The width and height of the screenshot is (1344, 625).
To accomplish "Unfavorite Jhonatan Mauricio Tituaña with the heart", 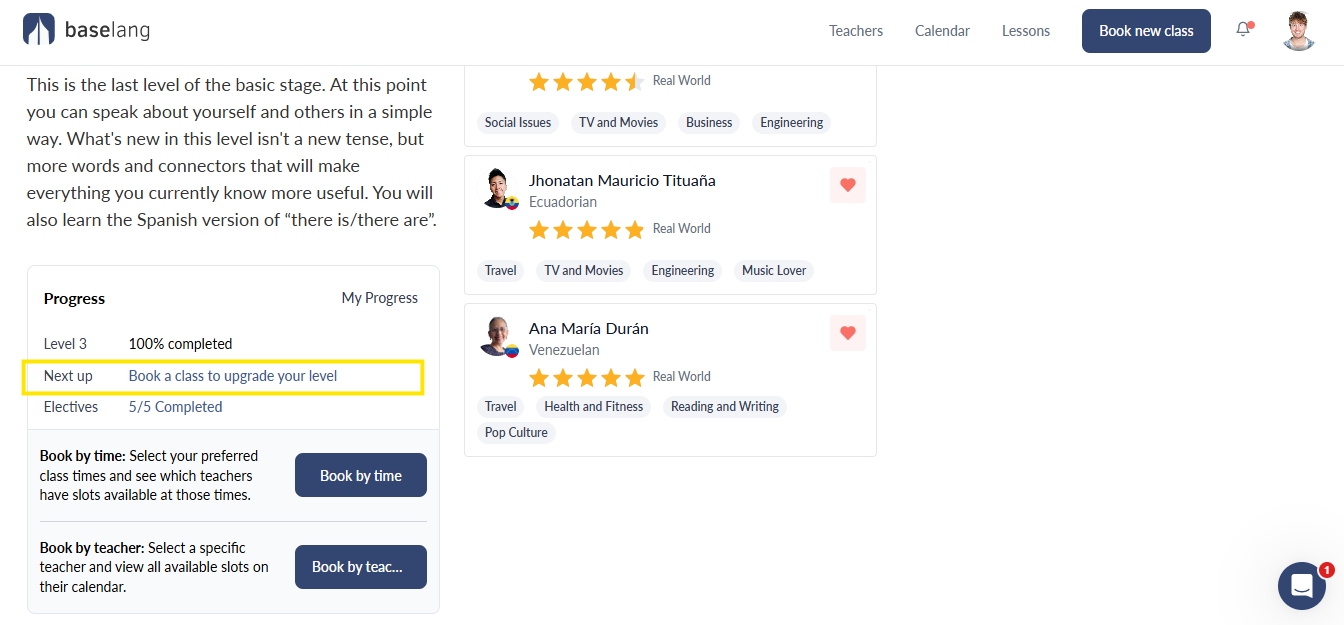I will [848, 185].
